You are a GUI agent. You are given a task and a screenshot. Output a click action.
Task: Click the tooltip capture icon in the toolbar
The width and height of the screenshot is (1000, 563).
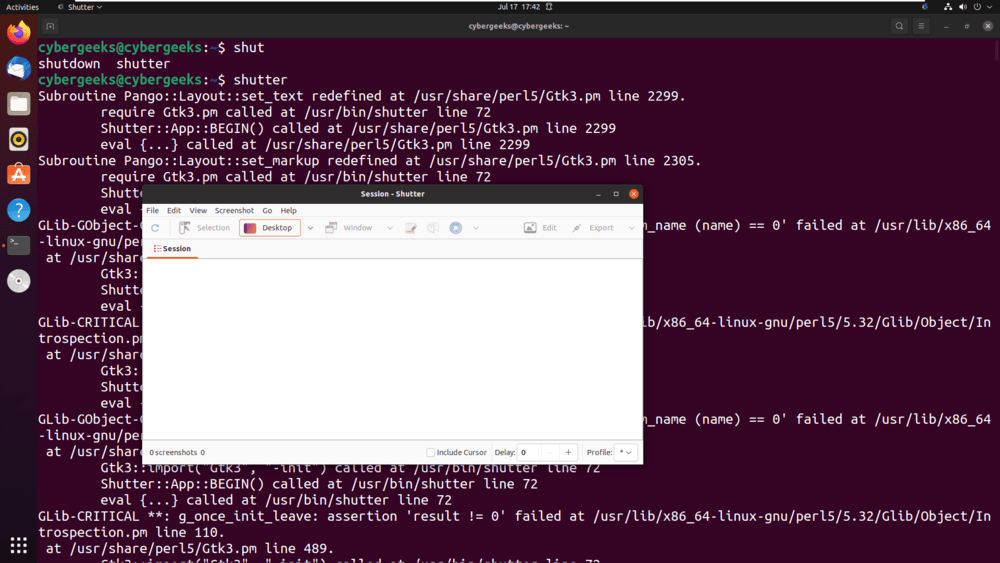pos(433,228)
